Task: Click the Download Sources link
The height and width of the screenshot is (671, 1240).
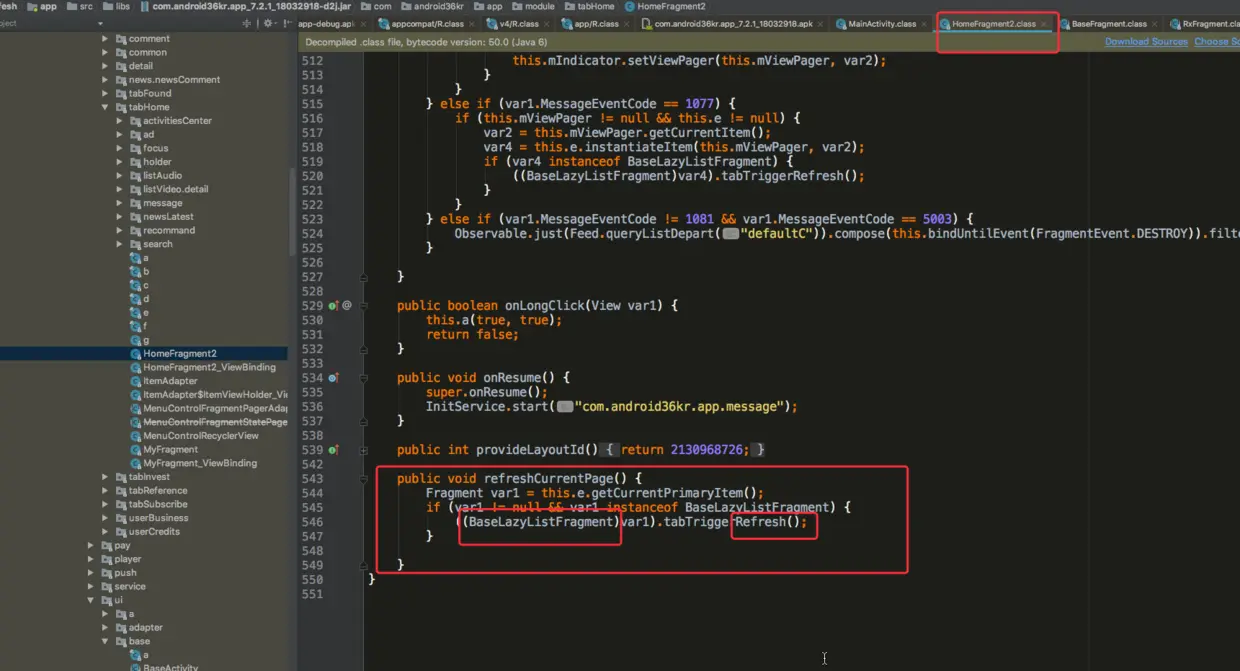Action: [1146, 42]
